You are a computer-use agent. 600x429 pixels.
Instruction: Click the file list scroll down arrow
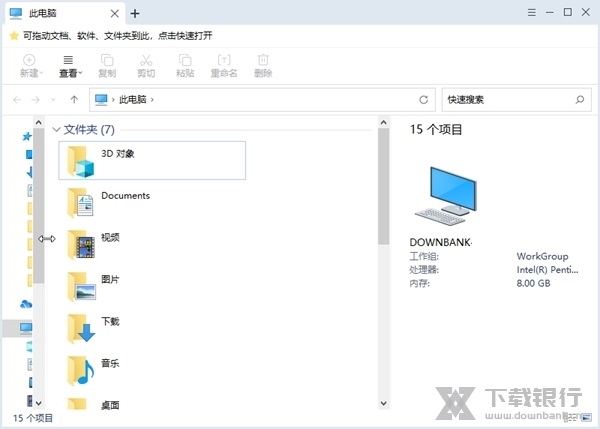(x=384, y=403)
